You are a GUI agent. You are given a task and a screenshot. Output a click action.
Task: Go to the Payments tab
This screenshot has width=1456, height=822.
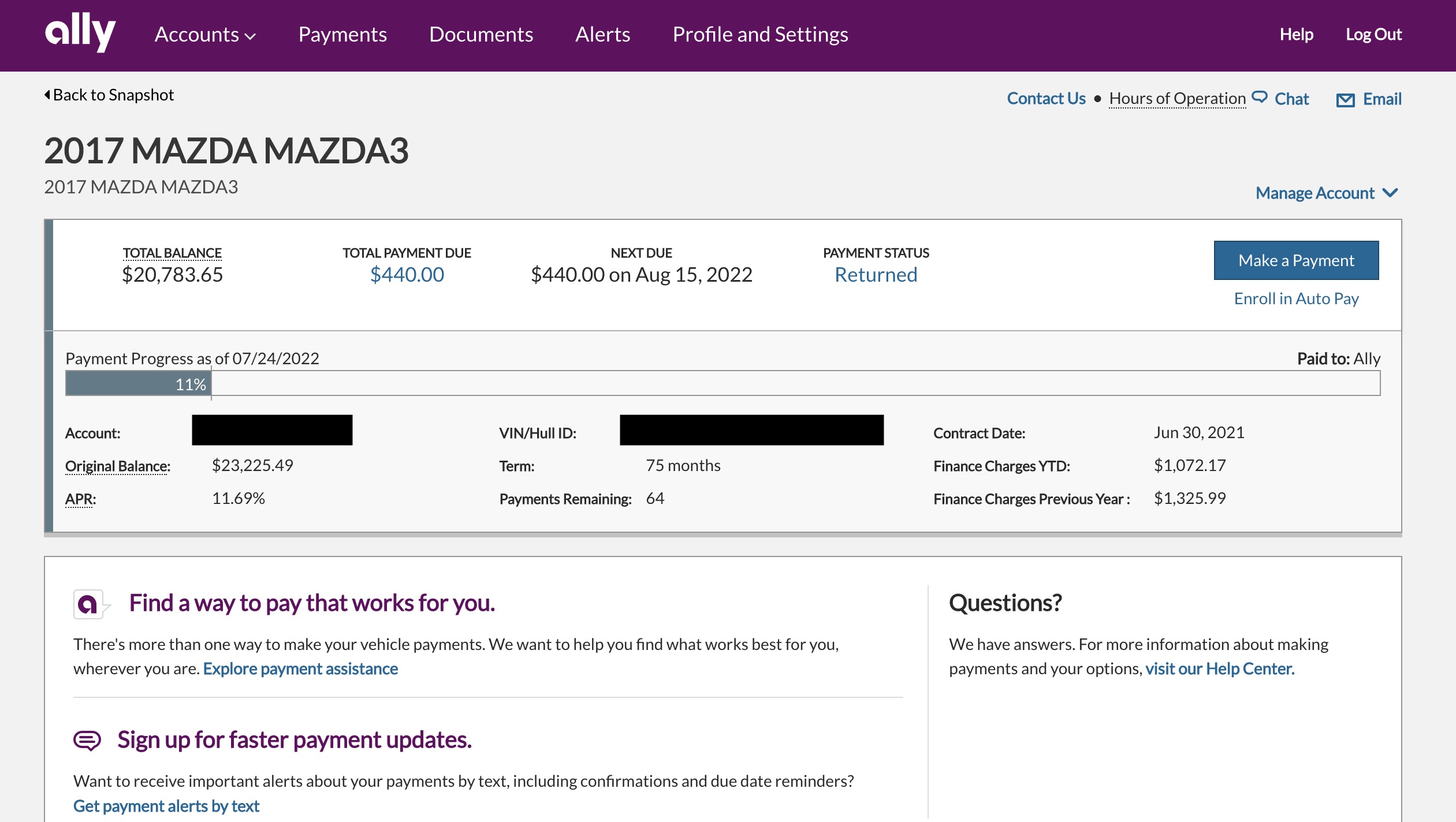tap(342, 35)
